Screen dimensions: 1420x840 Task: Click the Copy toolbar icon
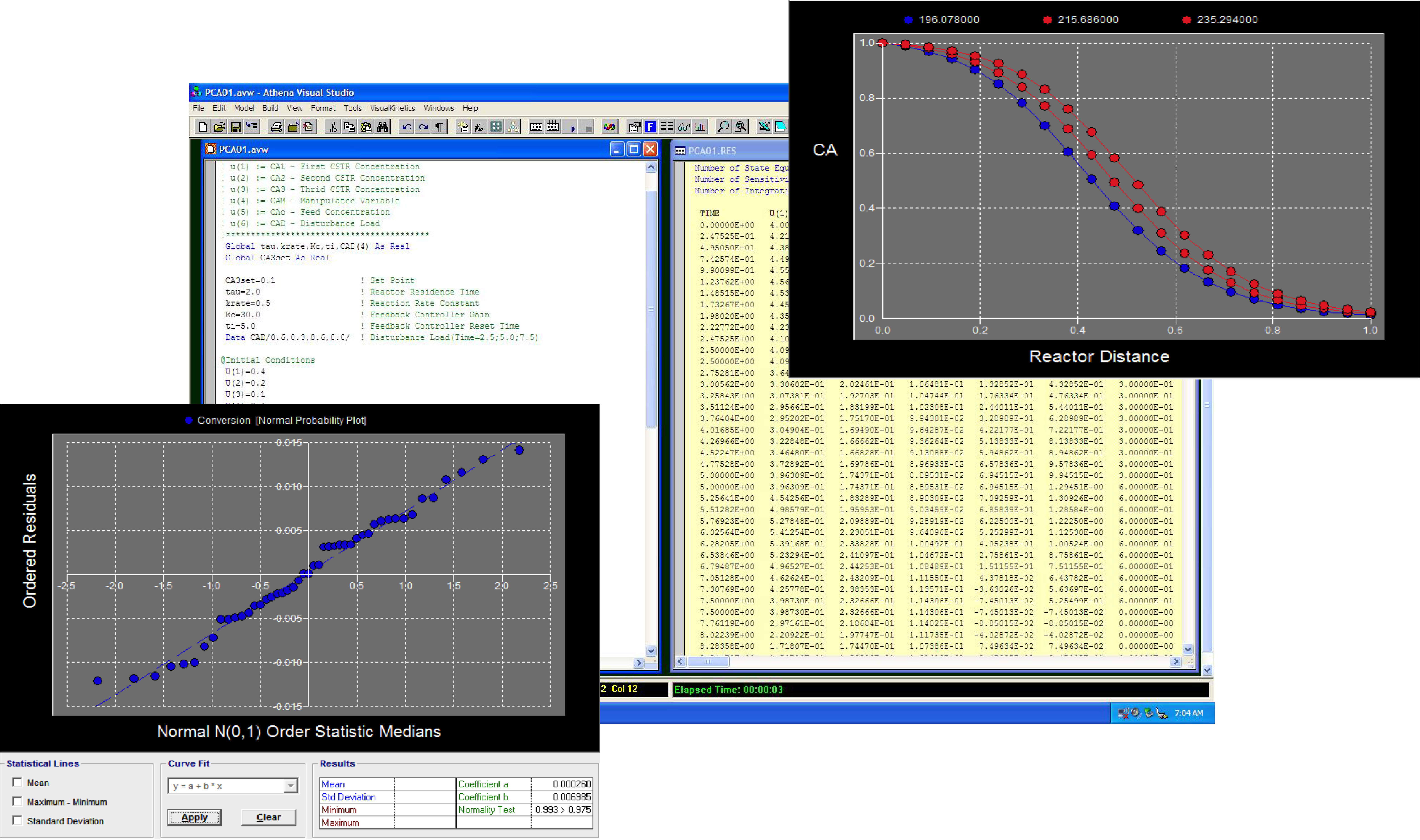[x=350, y=127]
